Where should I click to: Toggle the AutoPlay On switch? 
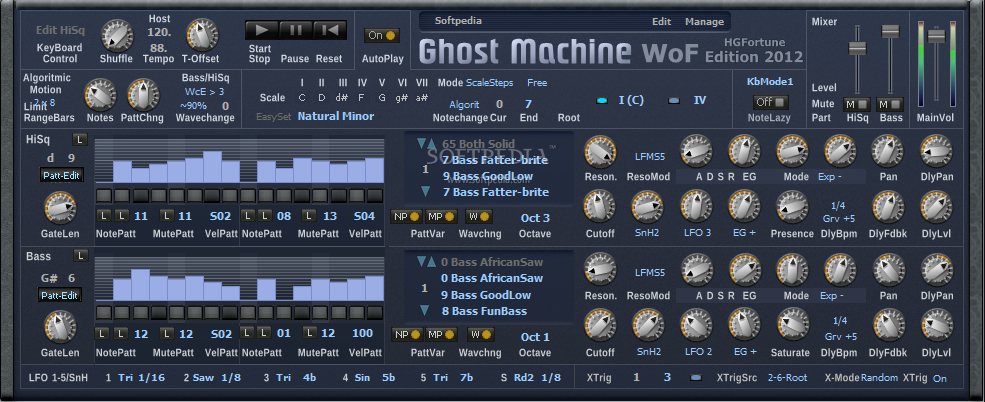tap(381, 36)
